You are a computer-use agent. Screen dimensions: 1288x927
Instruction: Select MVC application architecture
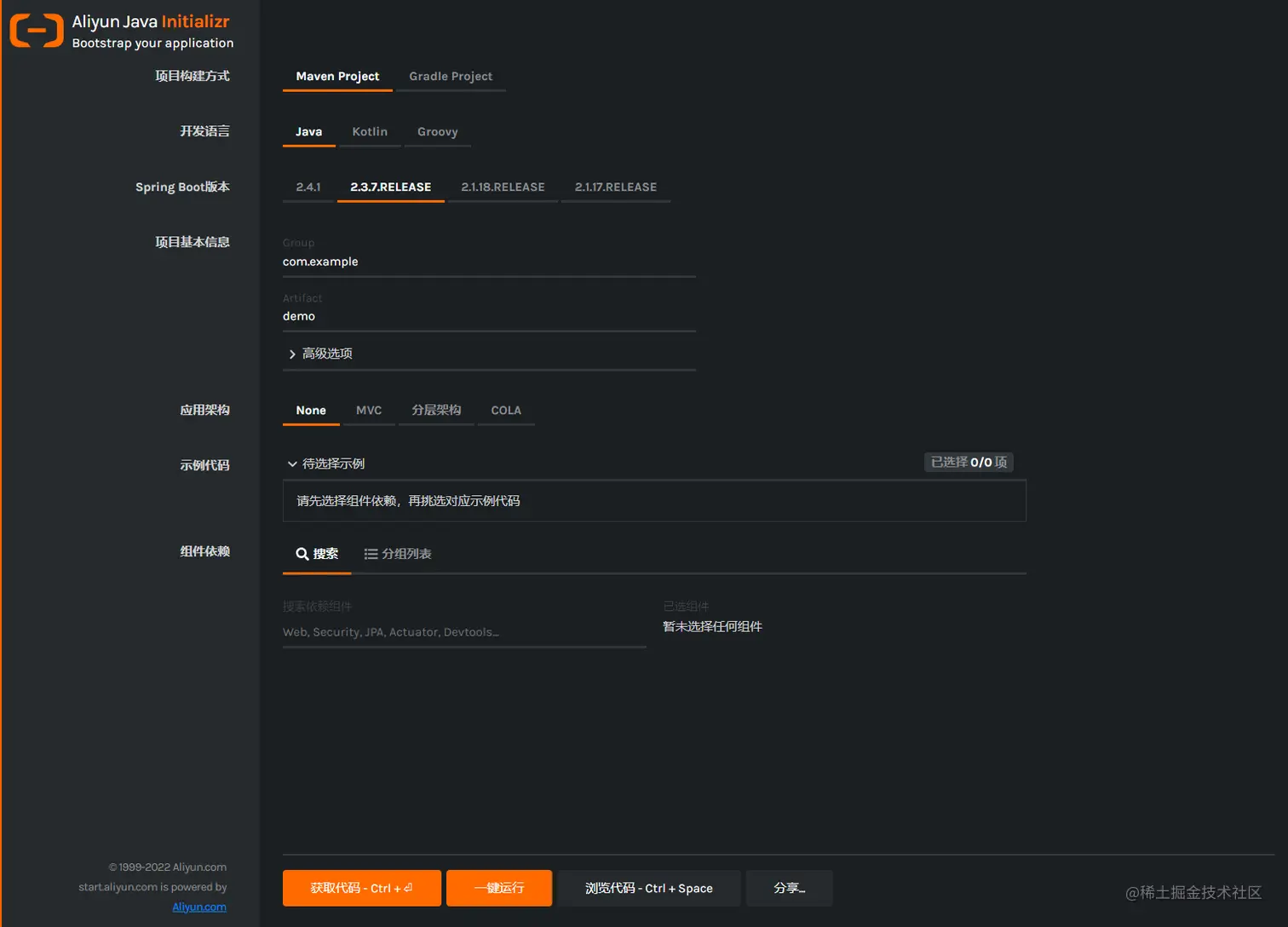(369, 410)
